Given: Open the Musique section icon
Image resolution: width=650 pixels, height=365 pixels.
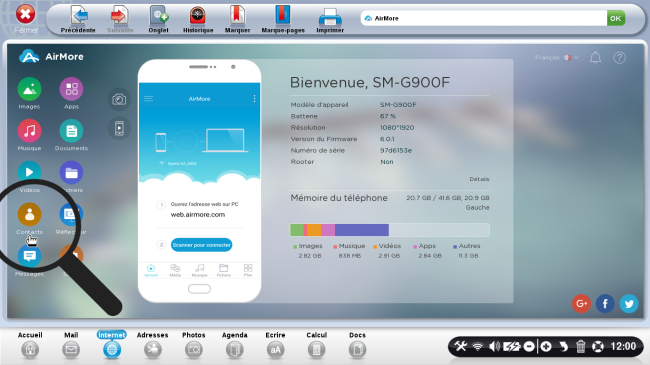Looking at the screenshot, I should (29, 131).
